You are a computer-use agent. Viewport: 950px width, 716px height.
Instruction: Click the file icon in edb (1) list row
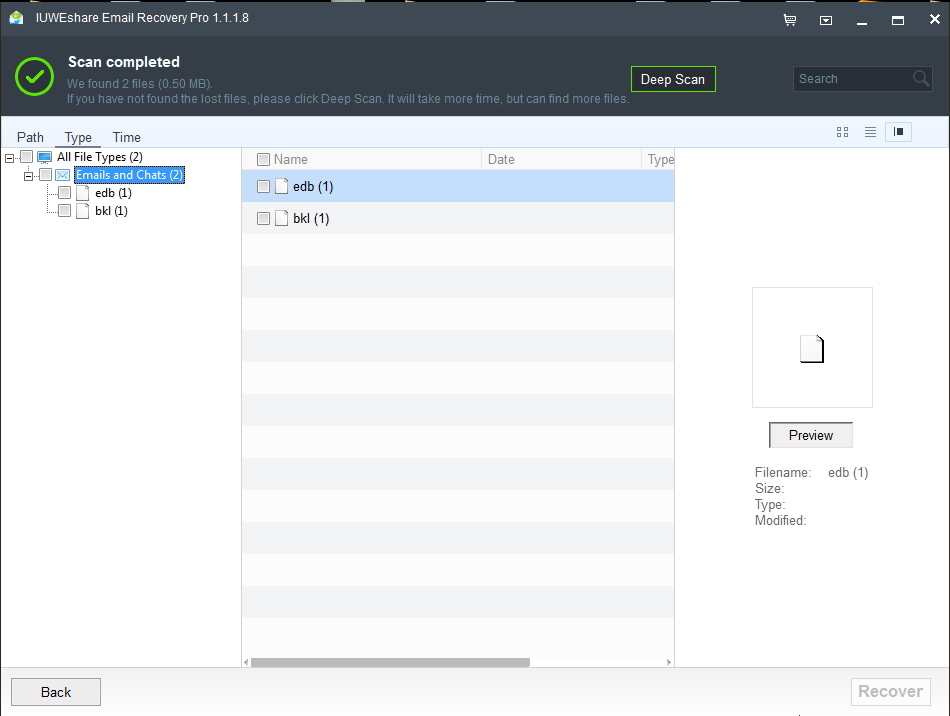281,186
